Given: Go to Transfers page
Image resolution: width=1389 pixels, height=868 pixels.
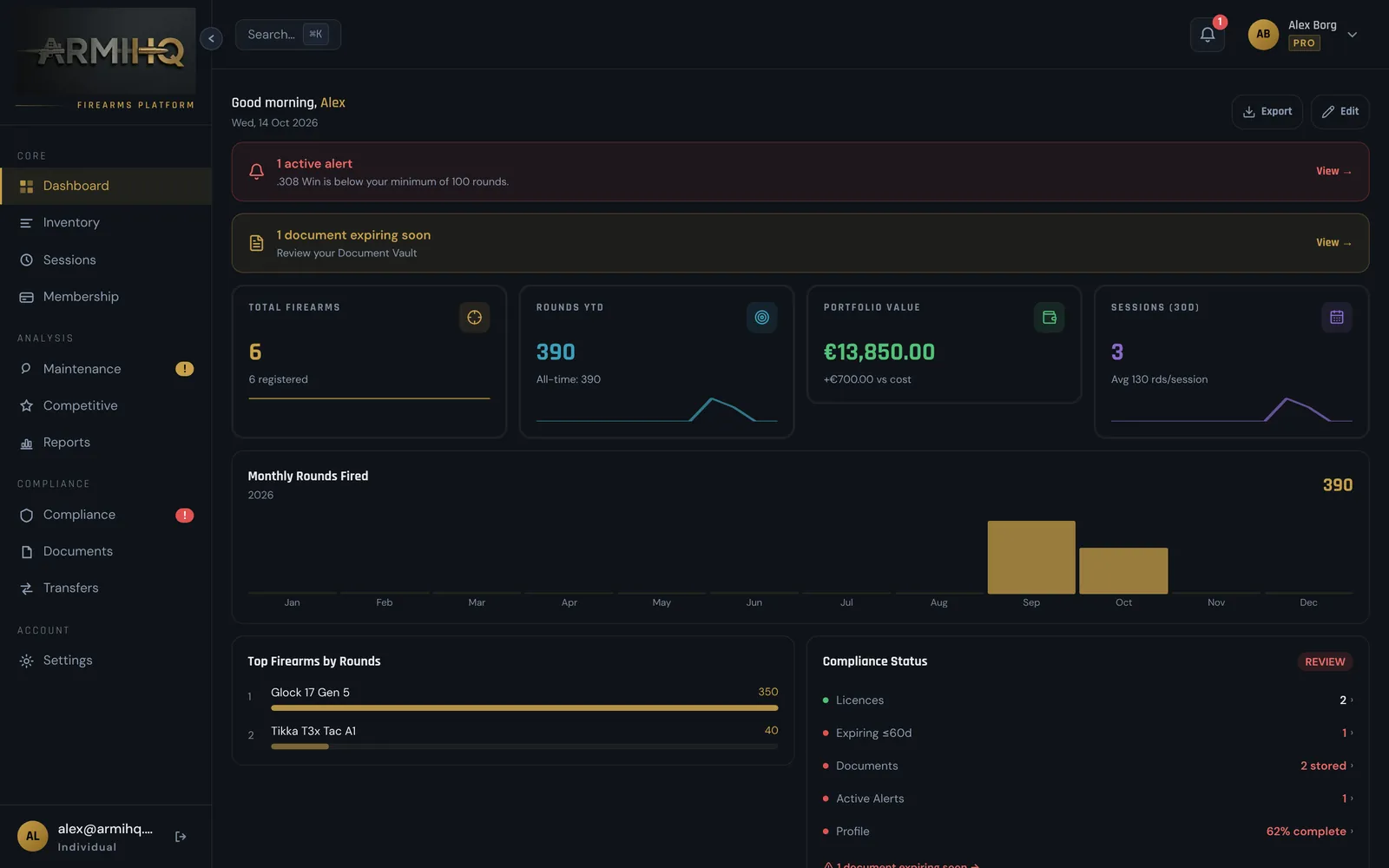Looking at the screenshot, I should coord(106,588).
